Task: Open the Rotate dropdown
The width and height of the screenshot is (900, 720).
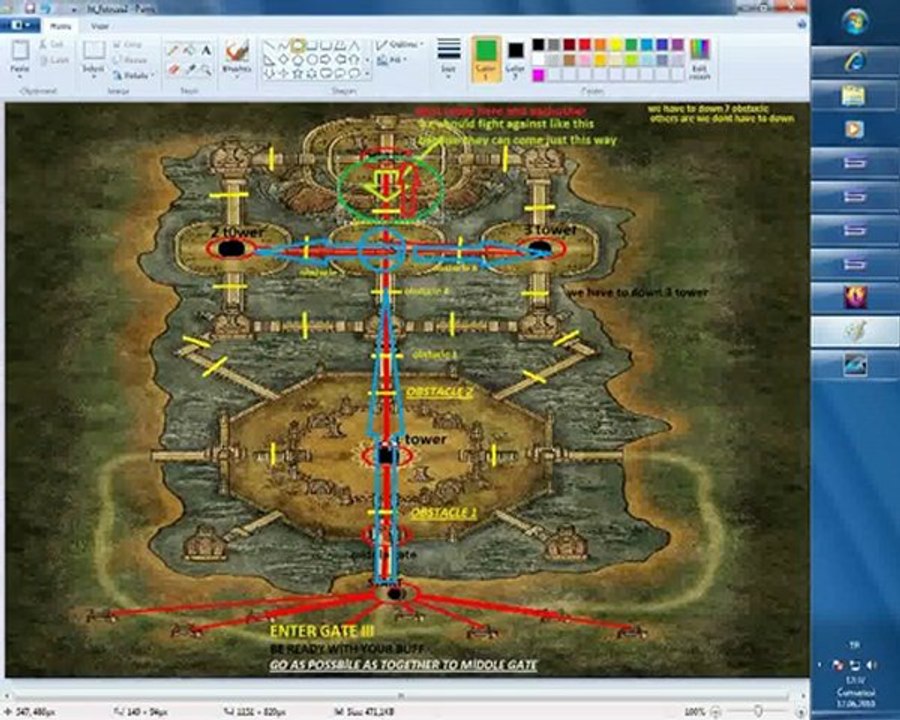Action: click(x=133, y=75)
